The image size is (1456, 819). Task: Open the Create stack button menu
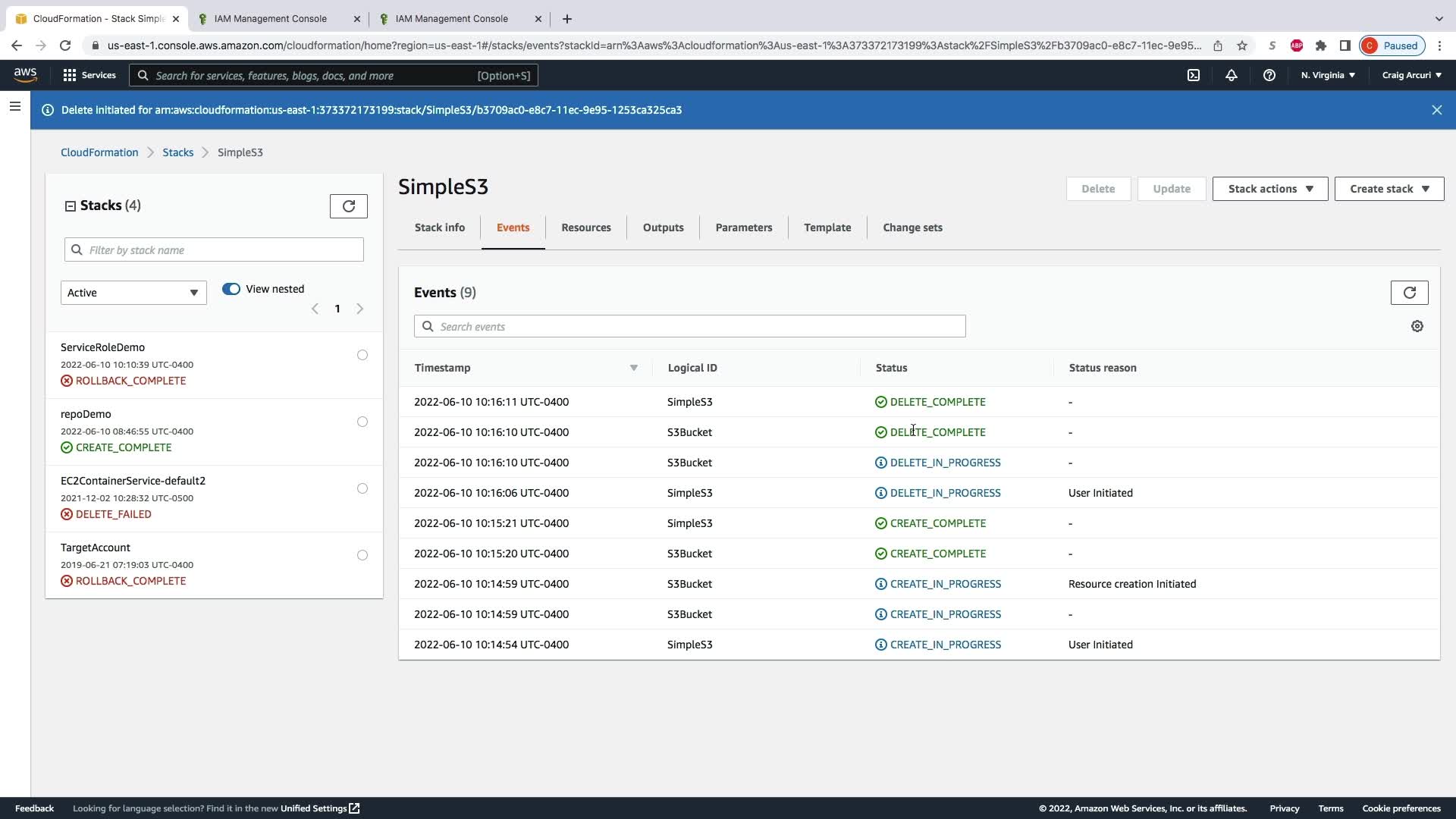(1389, 189)
